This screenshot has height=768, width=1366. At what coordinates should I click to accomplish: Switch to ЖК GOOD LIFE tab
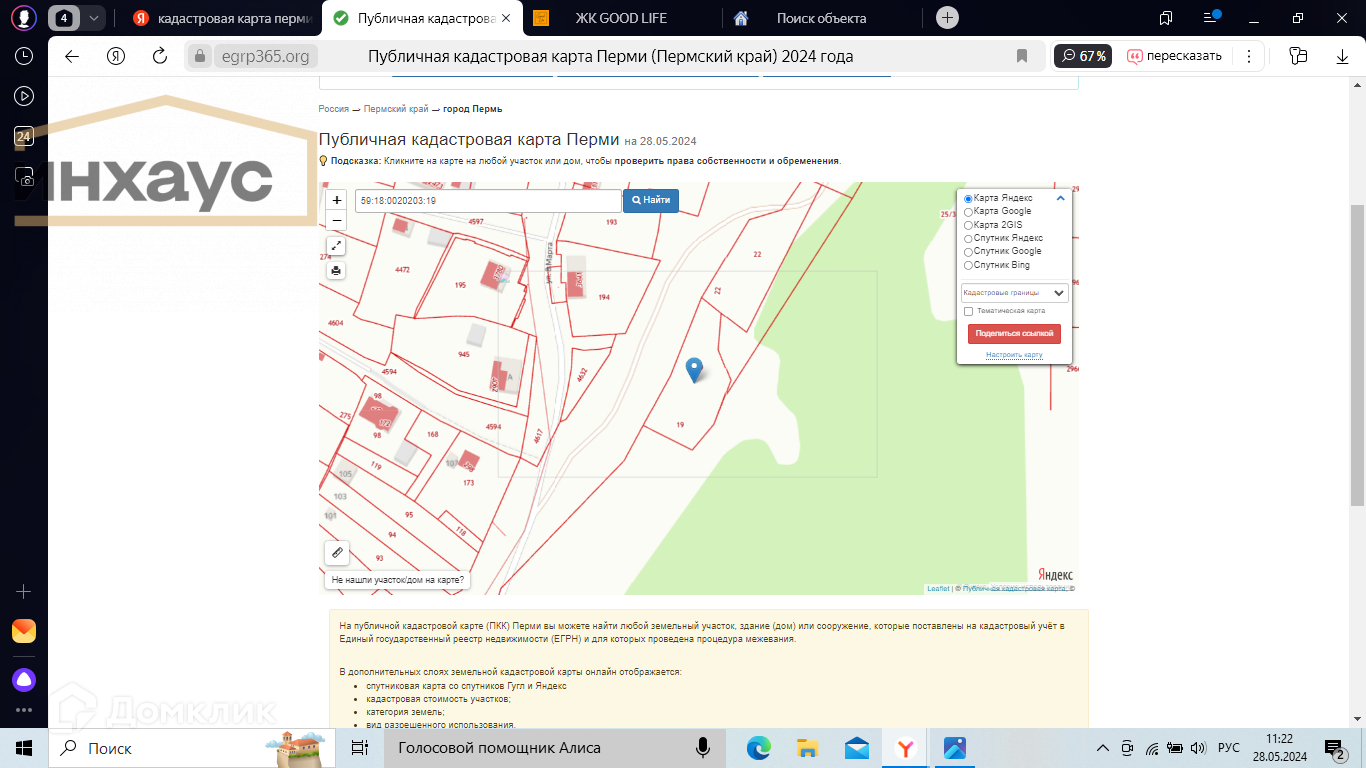coord(620,18)
